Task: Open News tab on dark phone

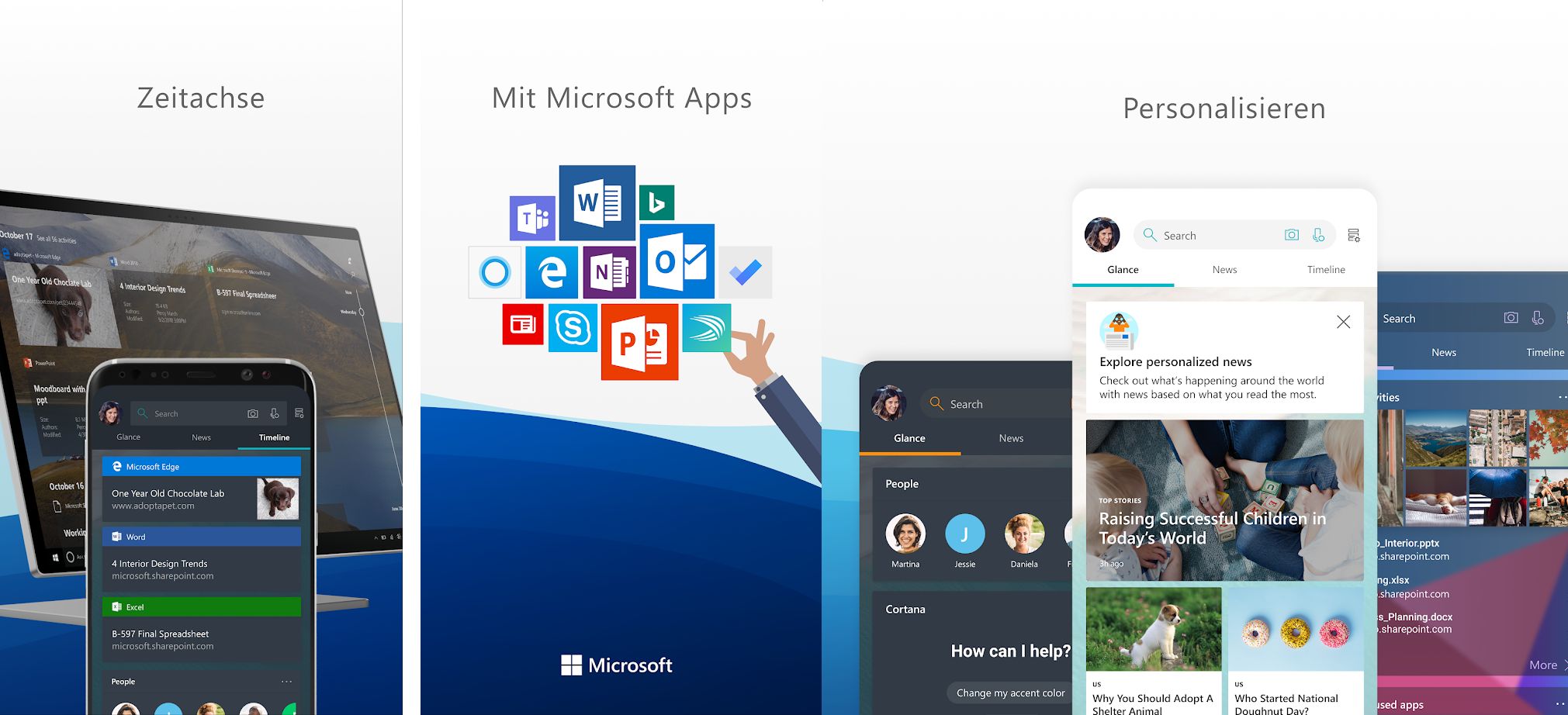Action: tap(1011, 438)
